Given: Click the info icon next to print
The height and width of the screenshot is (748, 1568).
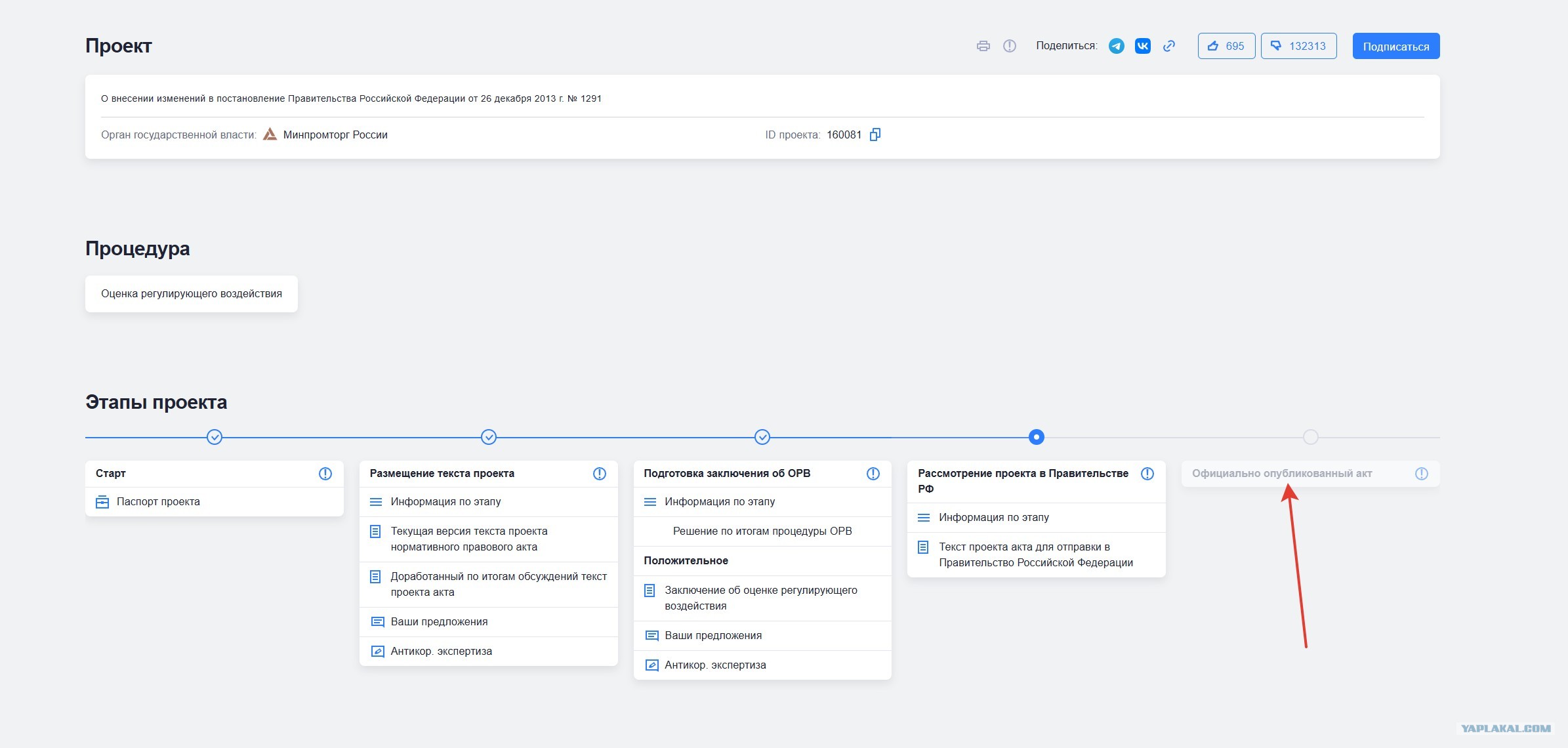Looking at the screenshot, I should tap(1010, 46).
